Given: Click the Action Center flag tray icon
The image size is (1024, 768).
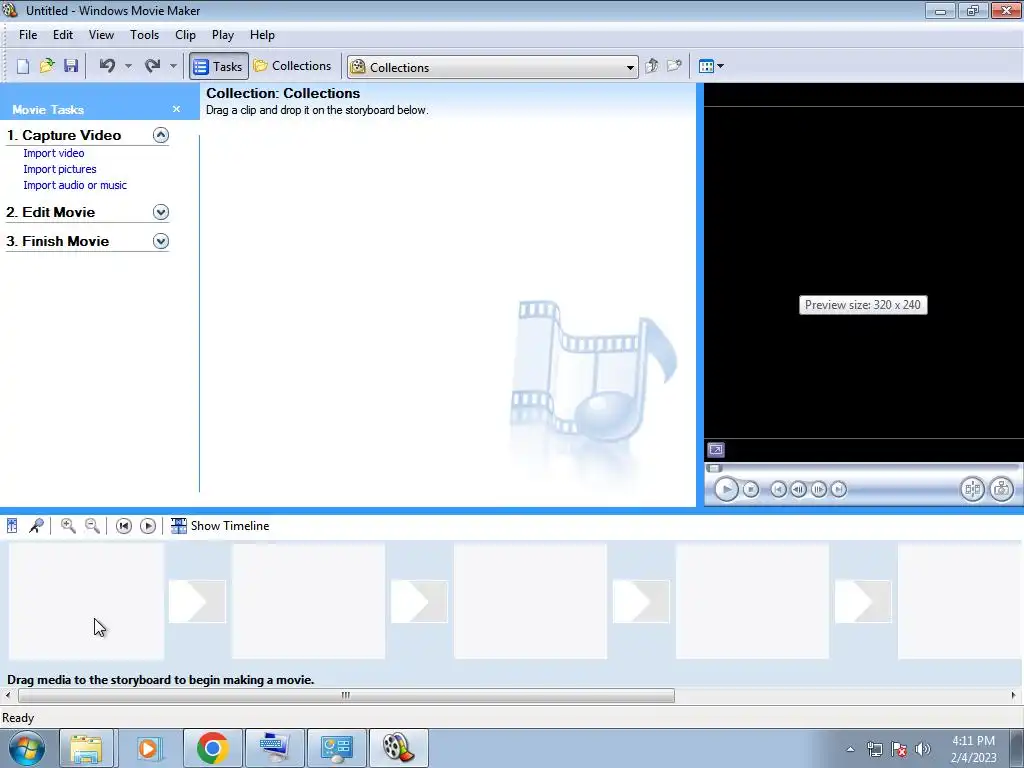Looking at the screenshot, I should (899, 749).
